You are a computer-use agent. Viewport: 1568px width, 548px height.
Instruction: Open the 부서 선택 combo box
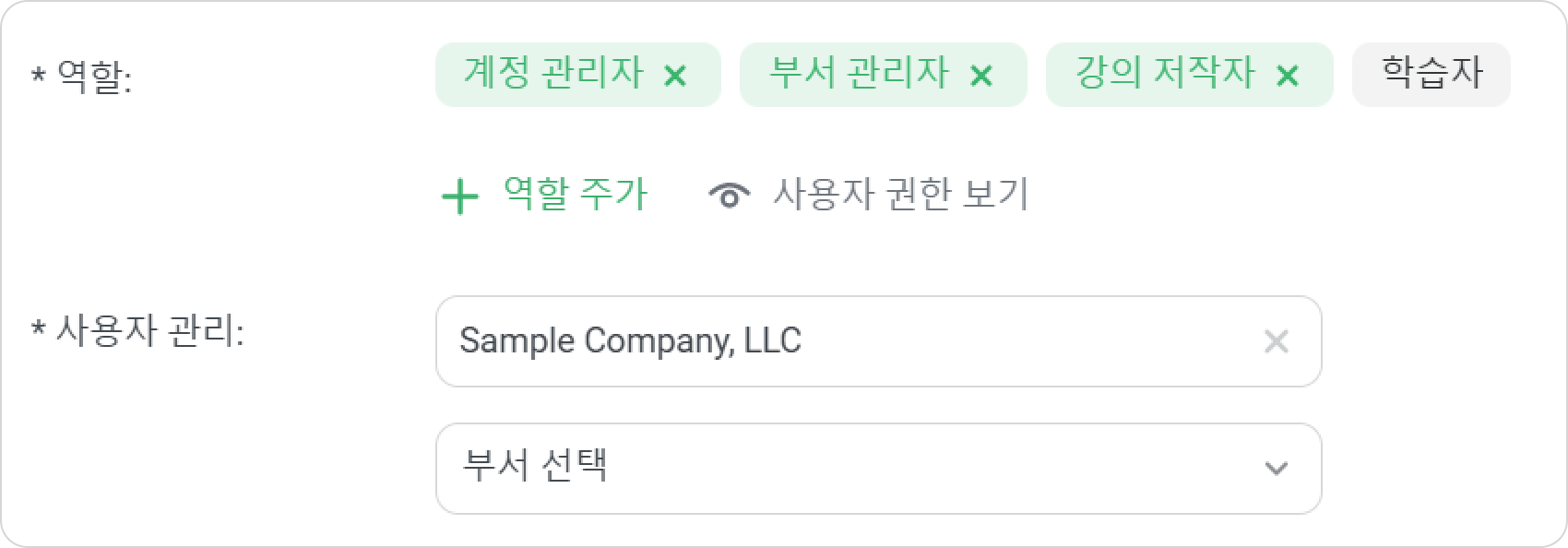pyautogui.click(x=878, y=469)
